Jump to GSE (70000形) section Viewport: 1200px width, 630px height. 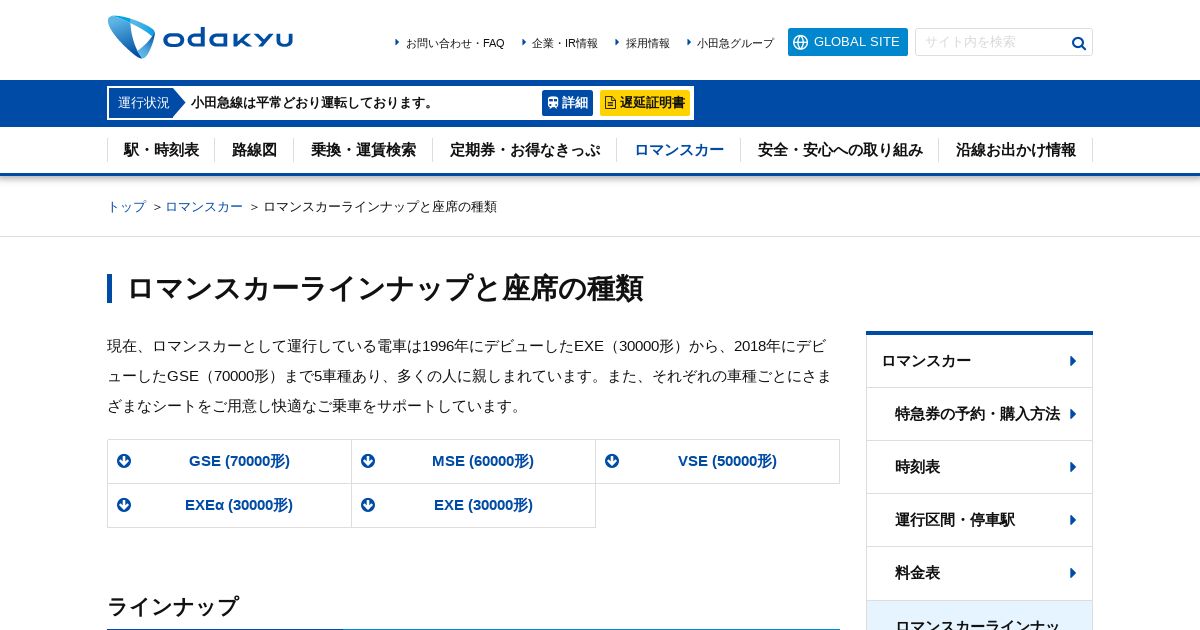pyautogui.click(x=229, y=461)
